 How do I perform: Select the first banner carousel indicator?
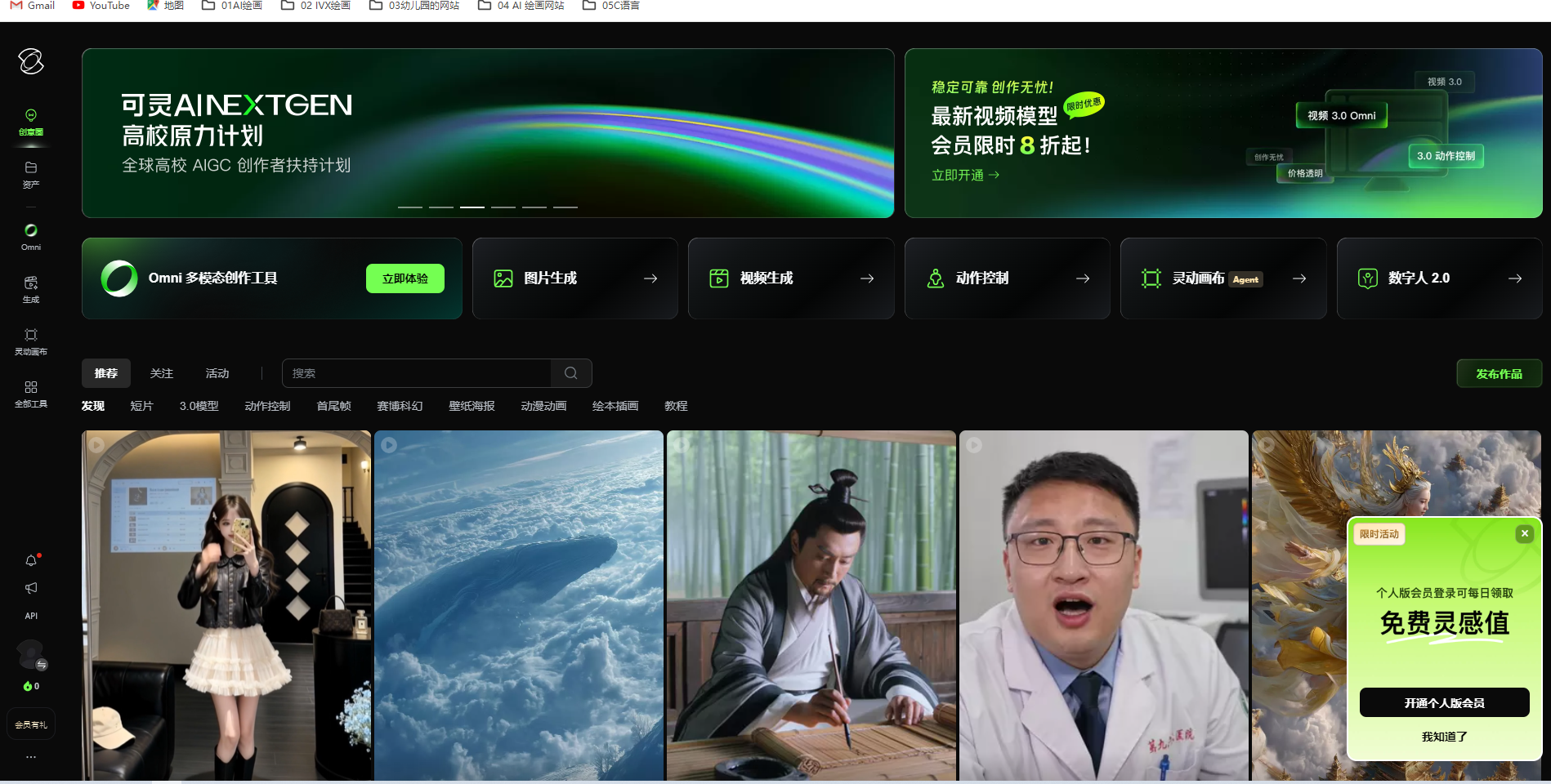click(x=410, y=207)
